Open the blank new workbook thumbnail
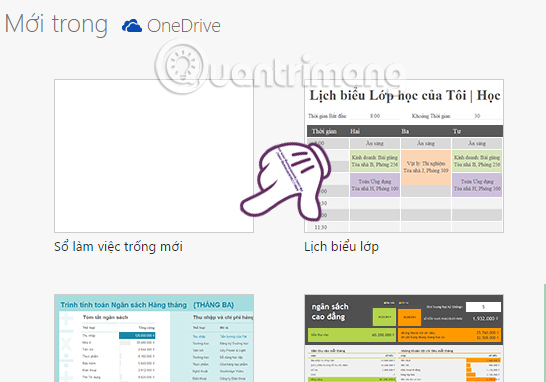This screenshot has width=546, height=382. tap(154, 156)
